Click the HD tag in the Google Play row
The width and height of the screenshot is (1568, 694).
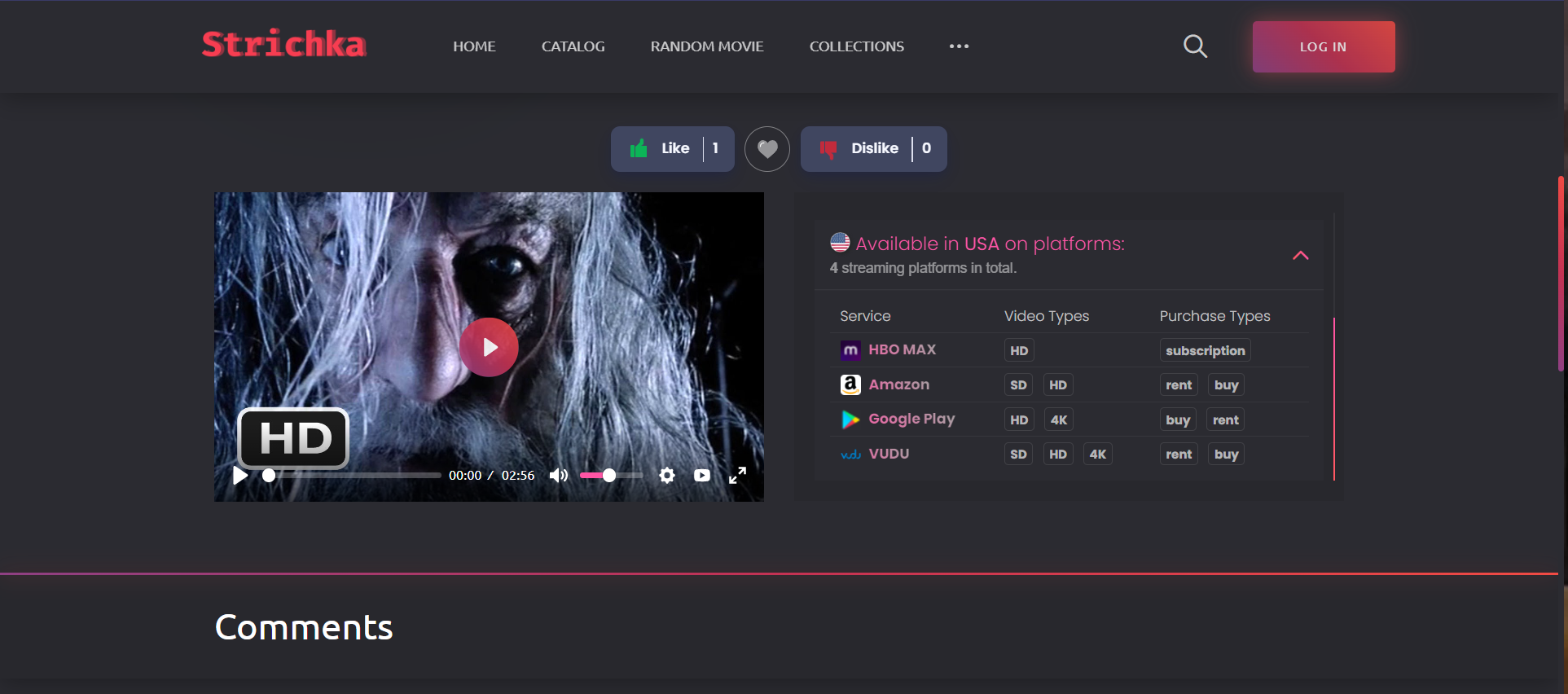click(1019, 419)
